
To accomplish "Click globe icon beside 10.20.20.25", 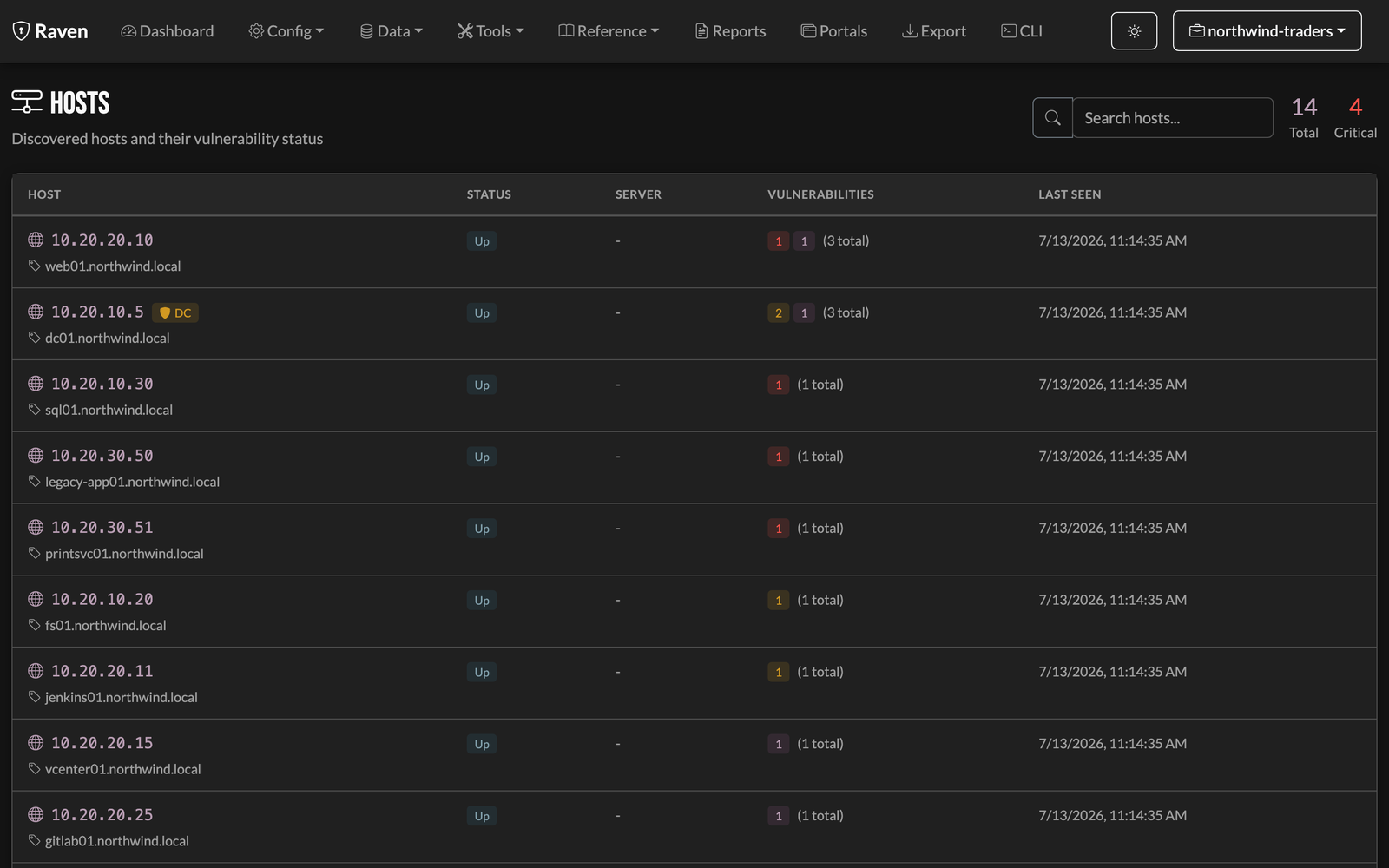I will point(36,814).
